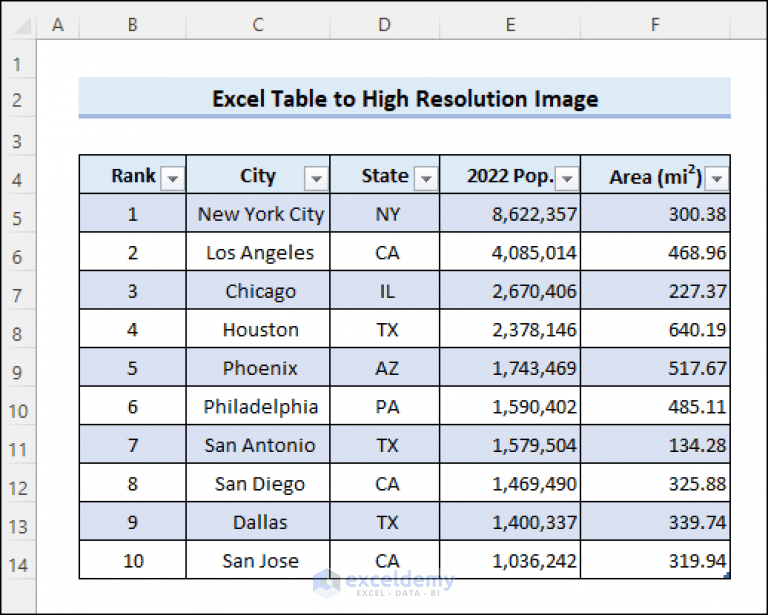The width and height of the screenshot is (768, 615).
Task: Select the 'IL' state cell
Action: (x=385, y=290)
